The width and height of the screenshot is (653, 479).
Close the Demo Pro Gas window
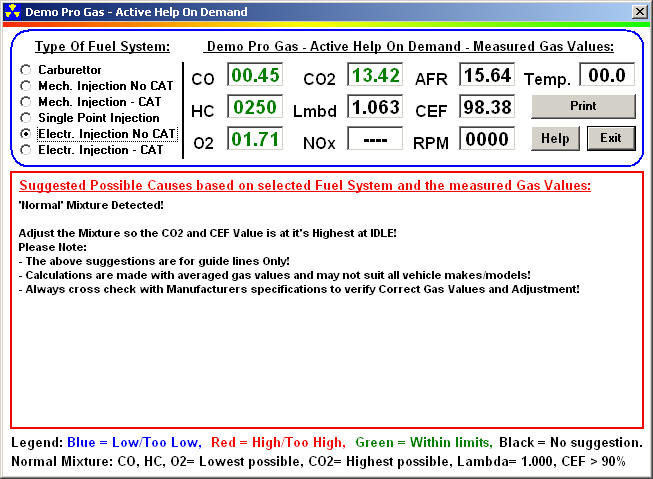[x=639, y=10]
